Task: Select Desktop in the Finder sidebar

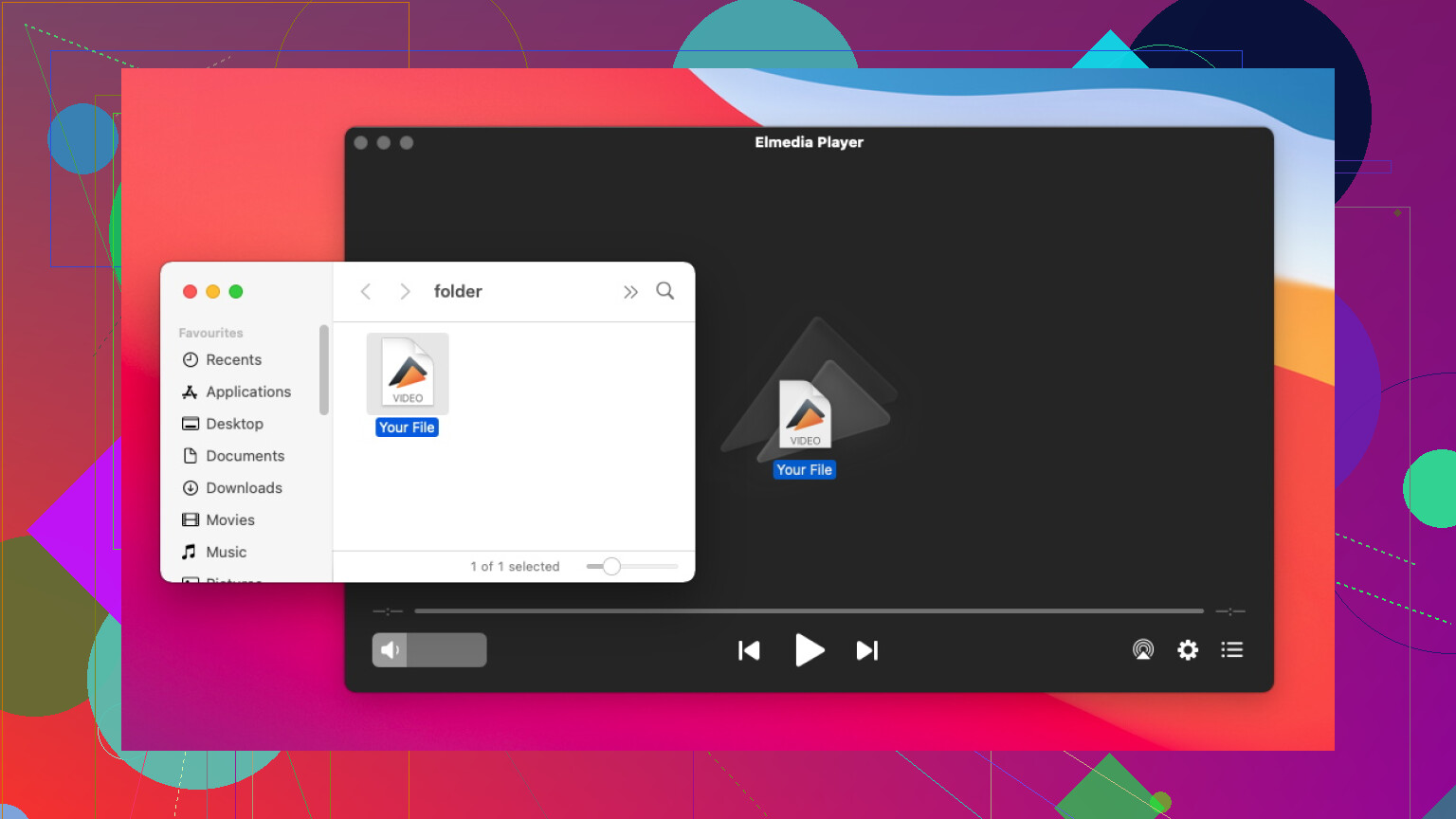Action: click(234, 424)
